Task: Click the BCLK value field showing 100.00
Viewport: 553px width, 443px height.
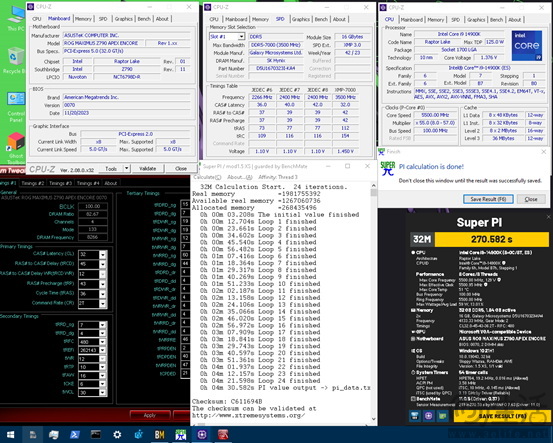Action: pyautogui.click(x=92, y=206)
